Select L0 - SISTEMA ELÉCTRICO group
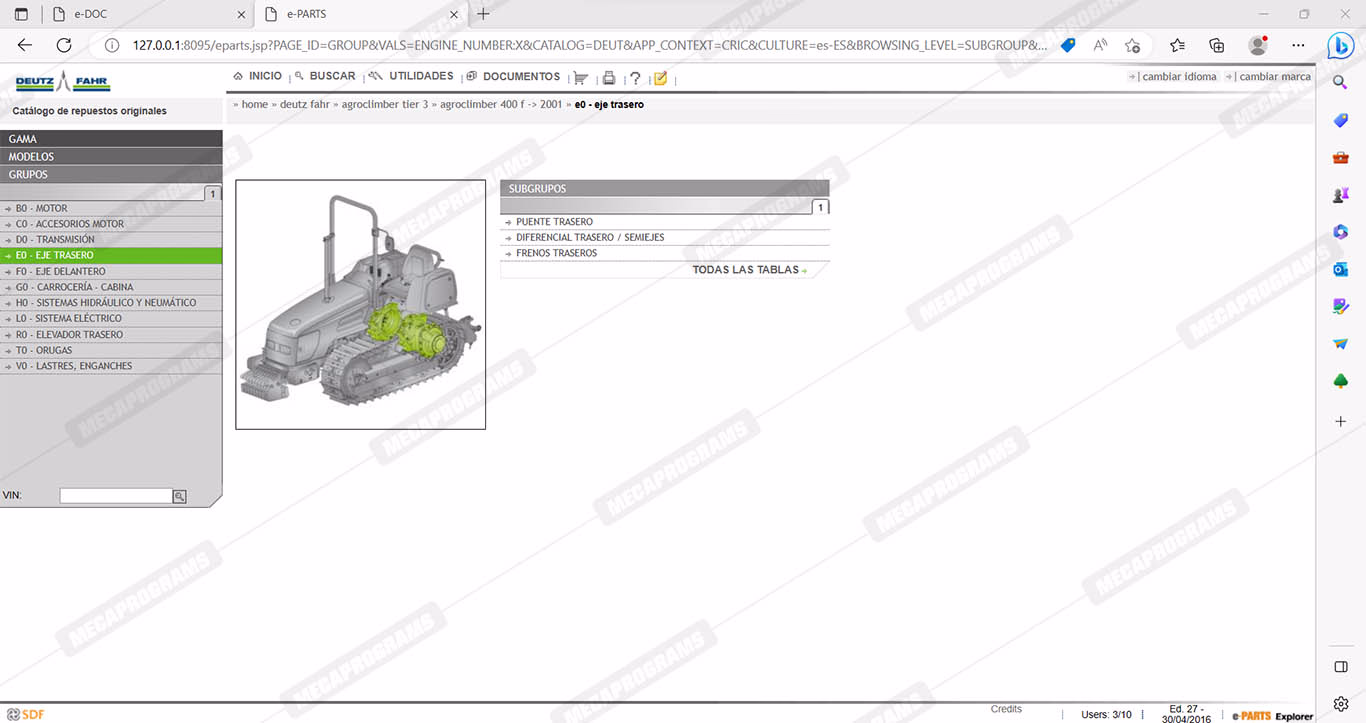This screenshot has height=723, width=1366. click(x=111, y=319)
